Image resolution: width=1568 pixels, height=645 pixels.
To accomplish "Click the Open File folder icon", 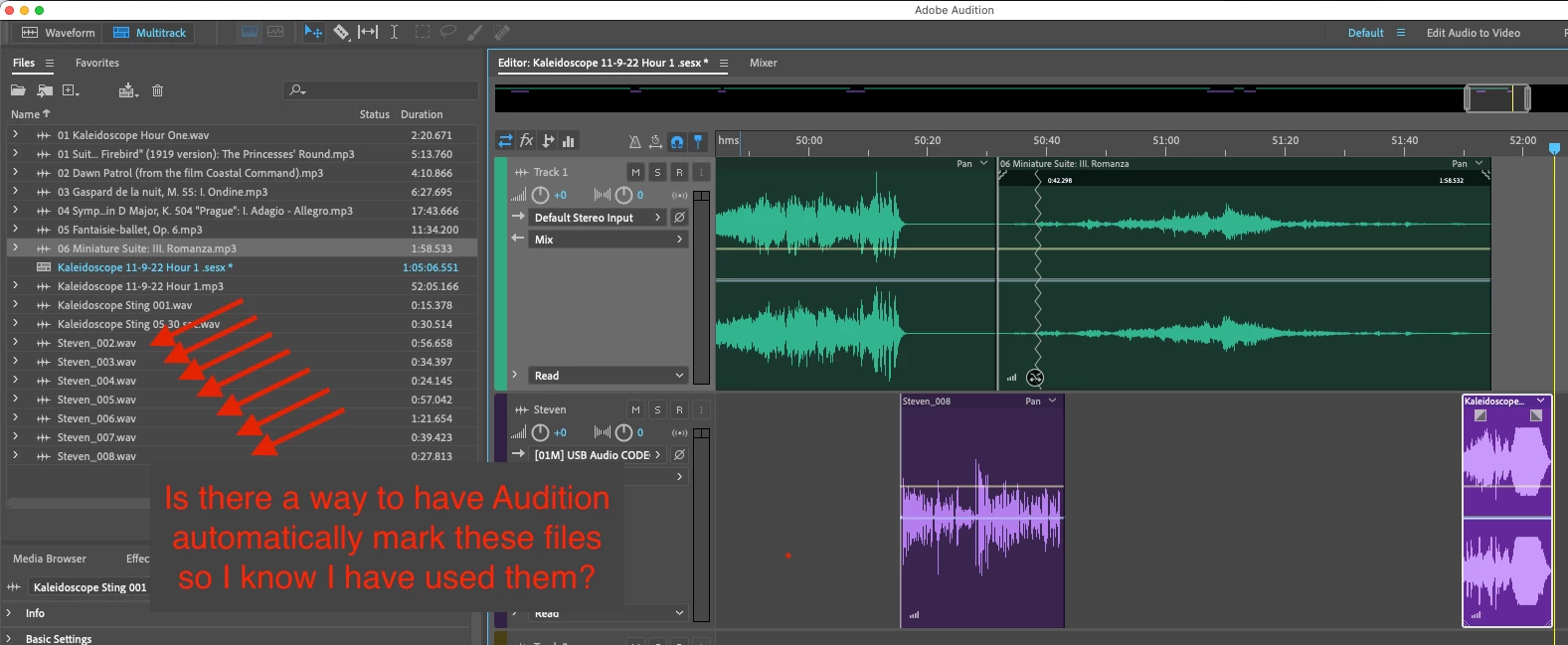I will coord(18,90).
